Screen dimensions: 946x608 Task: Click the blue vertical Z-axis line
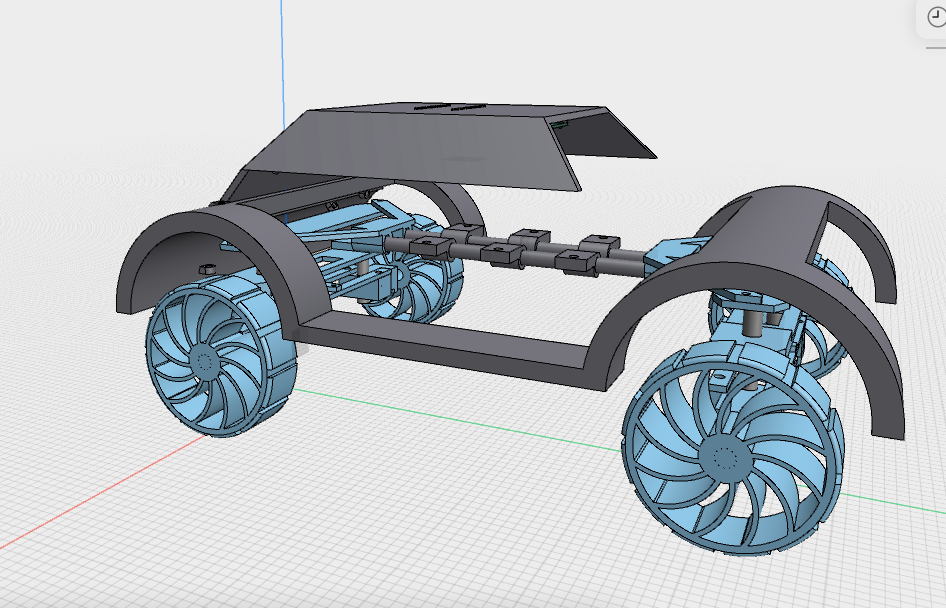pyautogui.click(x=282, y=50)
